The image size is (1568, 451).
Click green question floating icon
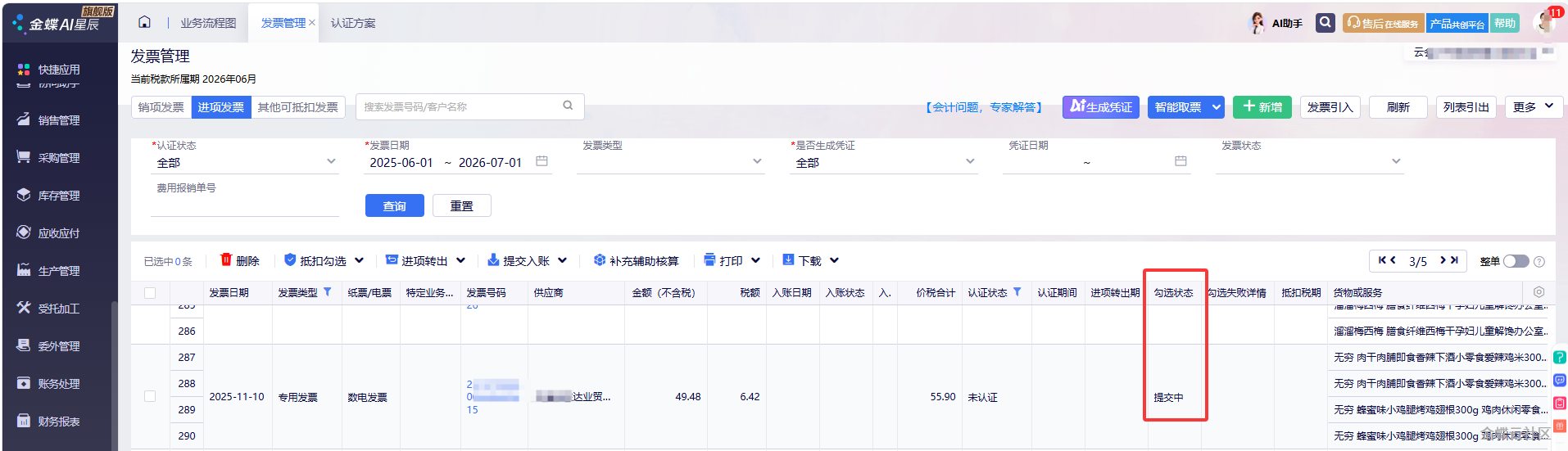point(1560,358)
